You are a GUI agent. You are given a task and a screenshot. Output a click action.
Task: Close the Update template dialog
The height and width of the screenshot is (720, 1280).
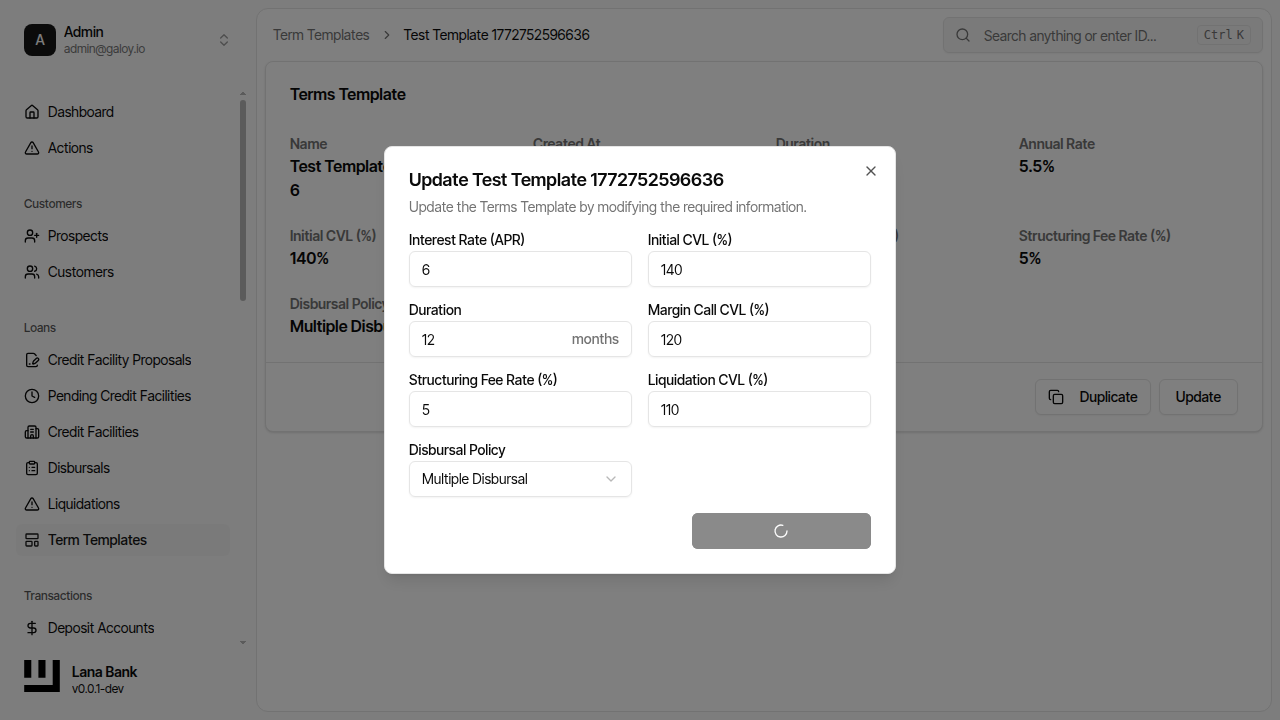click(x=871, y=171)
